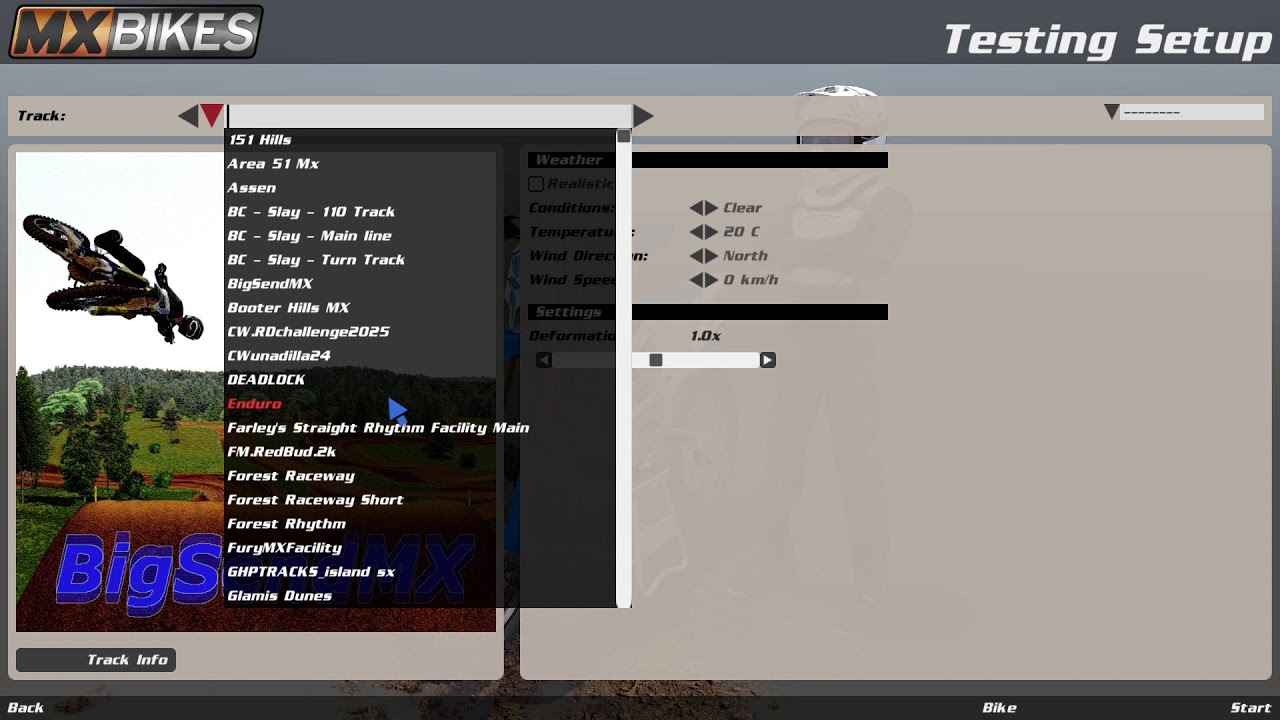This screenshot has height=720, width=1280.
Task: Adjust Wind Speed 0 km/h stepper
Action: pos(704,280)
